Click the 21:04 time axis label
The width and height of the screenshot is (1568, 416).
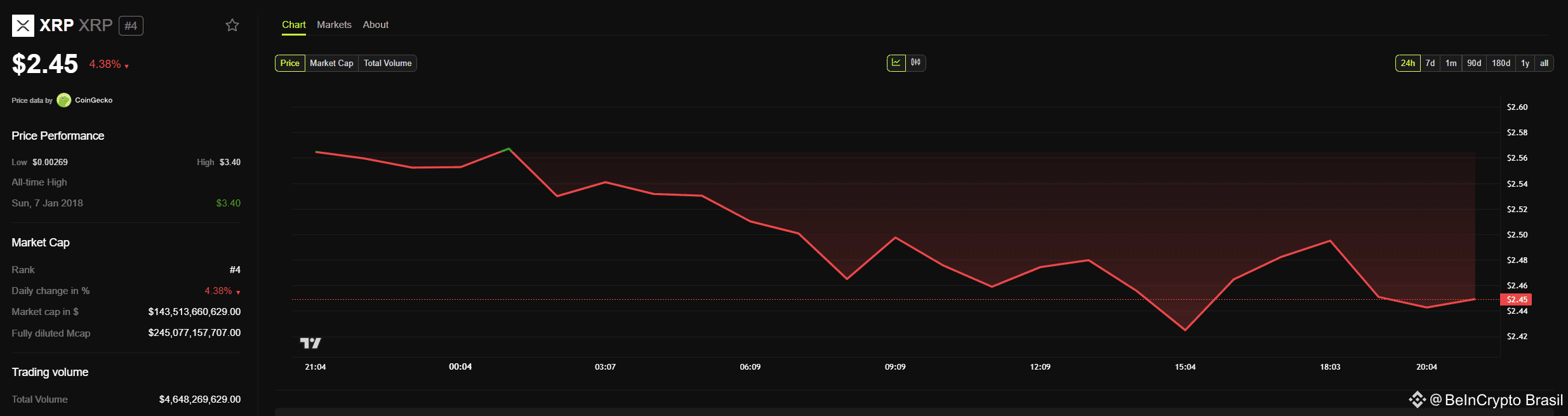point(316,367)
